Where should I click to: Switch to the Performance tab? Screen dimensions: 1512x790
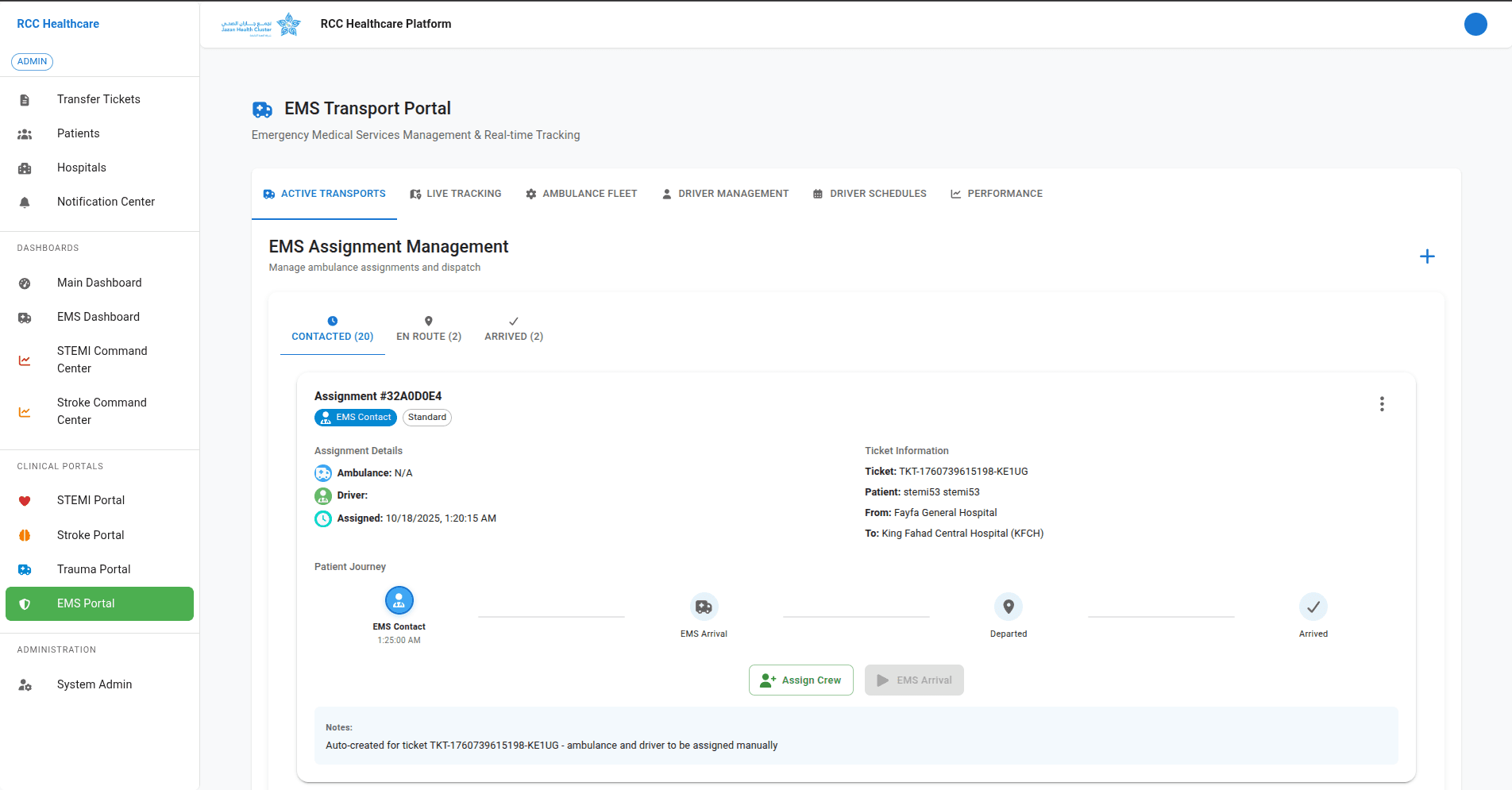(x=997, y=193)
